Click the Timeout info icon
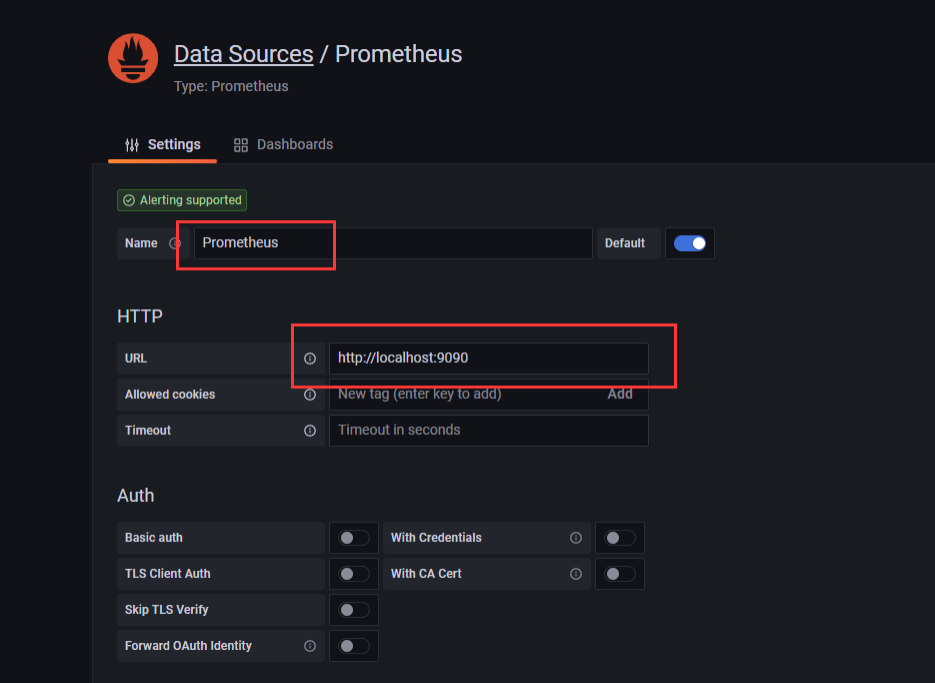 (x=310, y=430)
